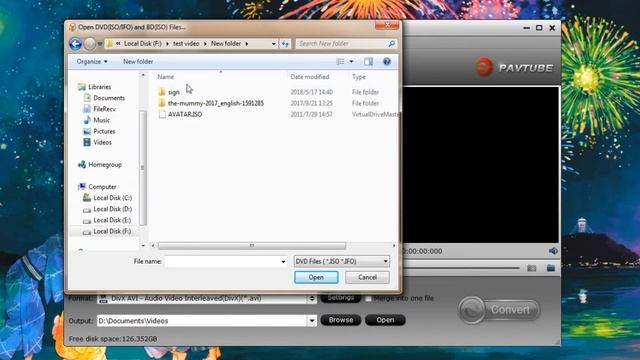Click the greyed Forward navigation arrow
The image size is (640, 360).
[x=89, y=44]
